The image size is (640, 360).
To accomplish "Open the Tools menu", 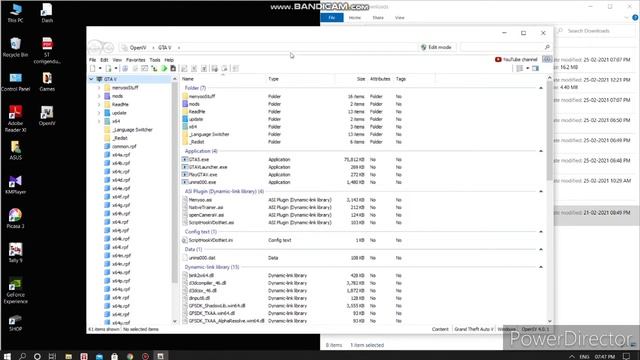I will point(155,60).
